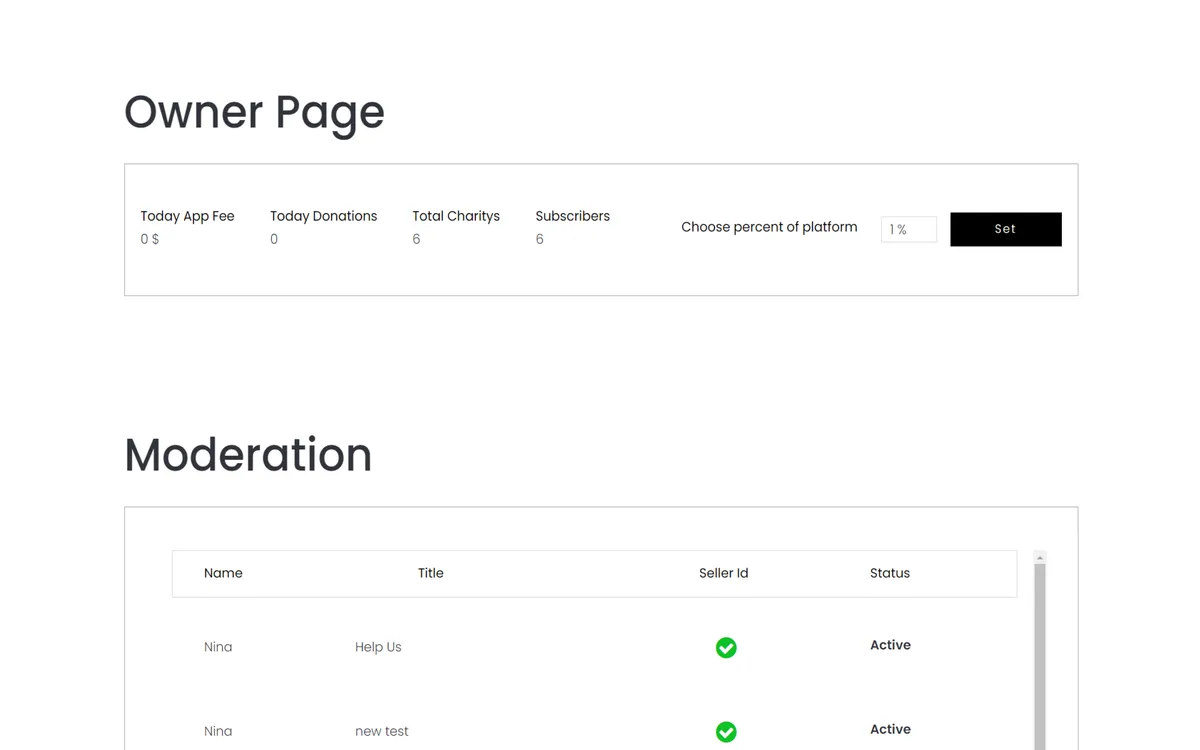The image size is (1200, 750).
Task: Click 'Nina' in the new test row
Action: pos(218,731)
